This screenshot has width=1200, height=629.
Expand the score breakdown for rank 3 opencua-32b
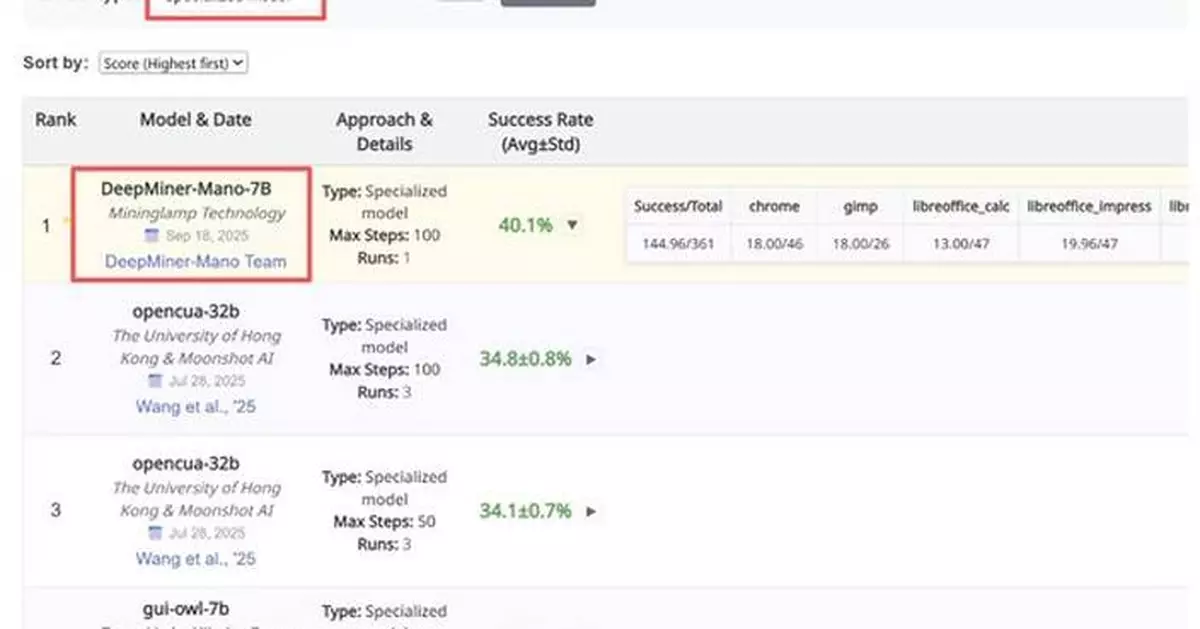tap(592, 511)
